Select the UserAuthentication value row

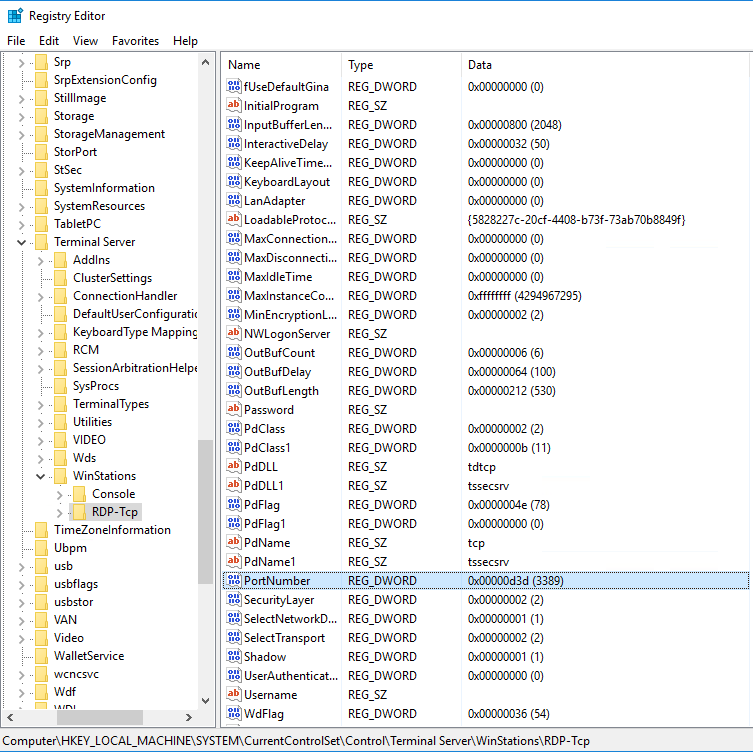(288, 676)
